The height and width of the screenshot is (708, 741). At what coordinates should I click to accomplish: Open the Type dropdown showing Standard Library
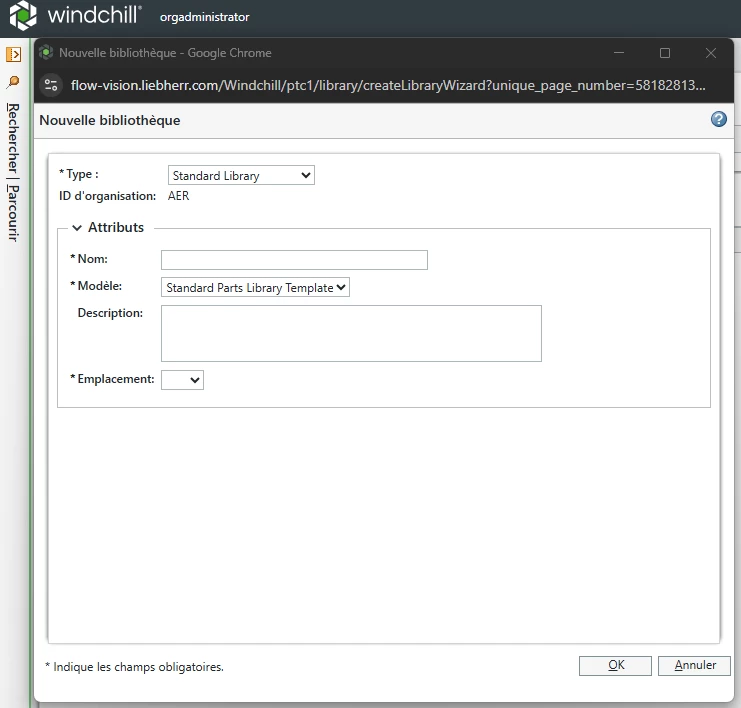[241, 175]
